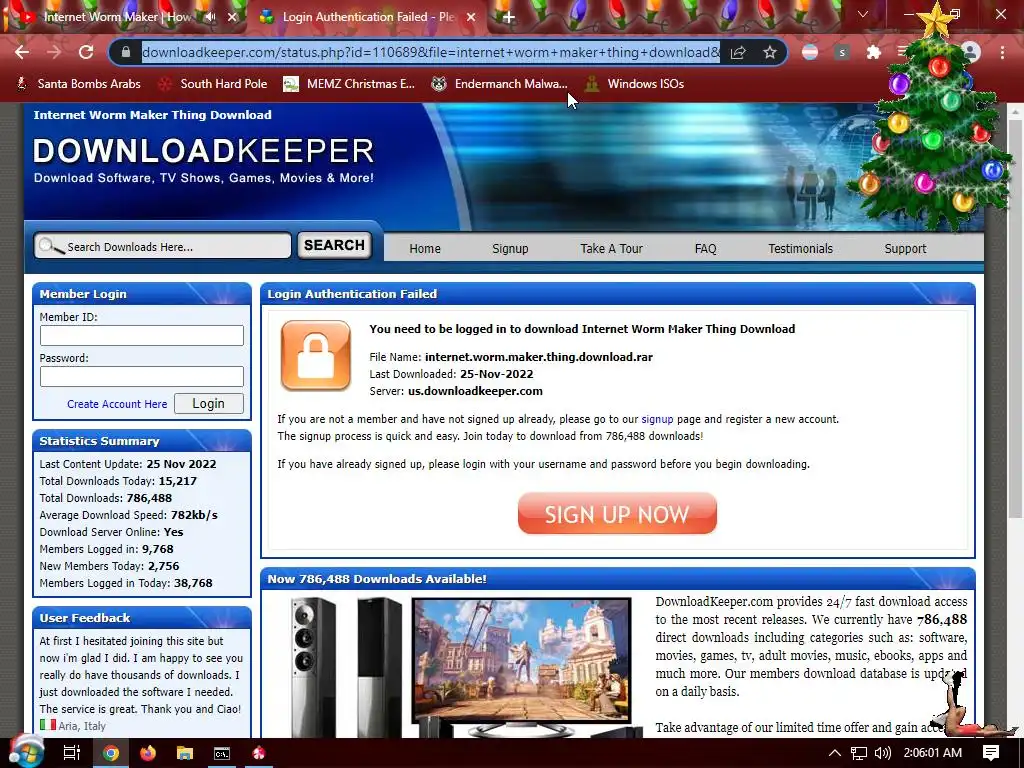
Task: Click the DOWNLOADKEEPER logo
Action: [x=203, y=151]
